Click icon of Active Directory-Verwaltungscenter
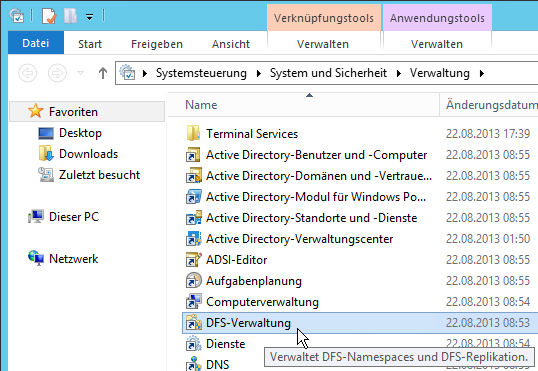The width and height of the screenshot is (538, 371). (194, 239)
